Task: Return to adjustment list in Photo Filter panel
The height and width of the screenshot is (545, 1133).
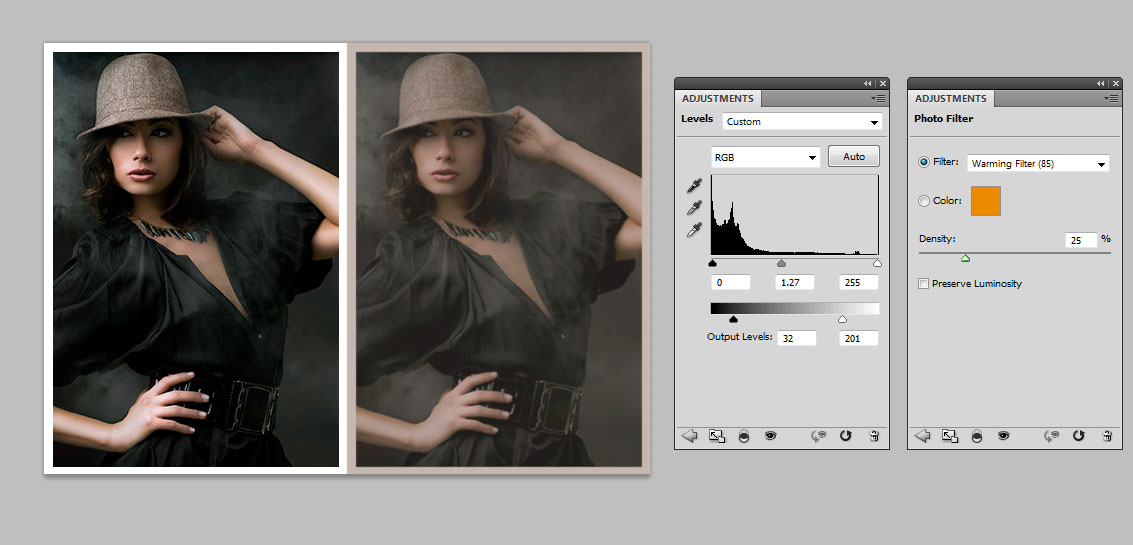Action: [922, 436]
